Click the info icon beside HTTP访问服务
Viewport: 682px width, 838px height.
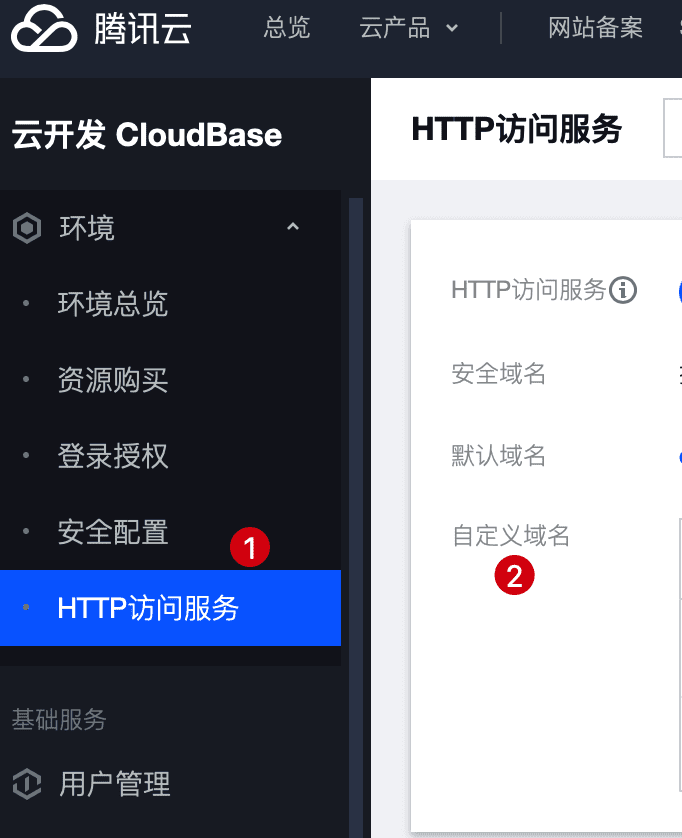click(x=623, y=290)
